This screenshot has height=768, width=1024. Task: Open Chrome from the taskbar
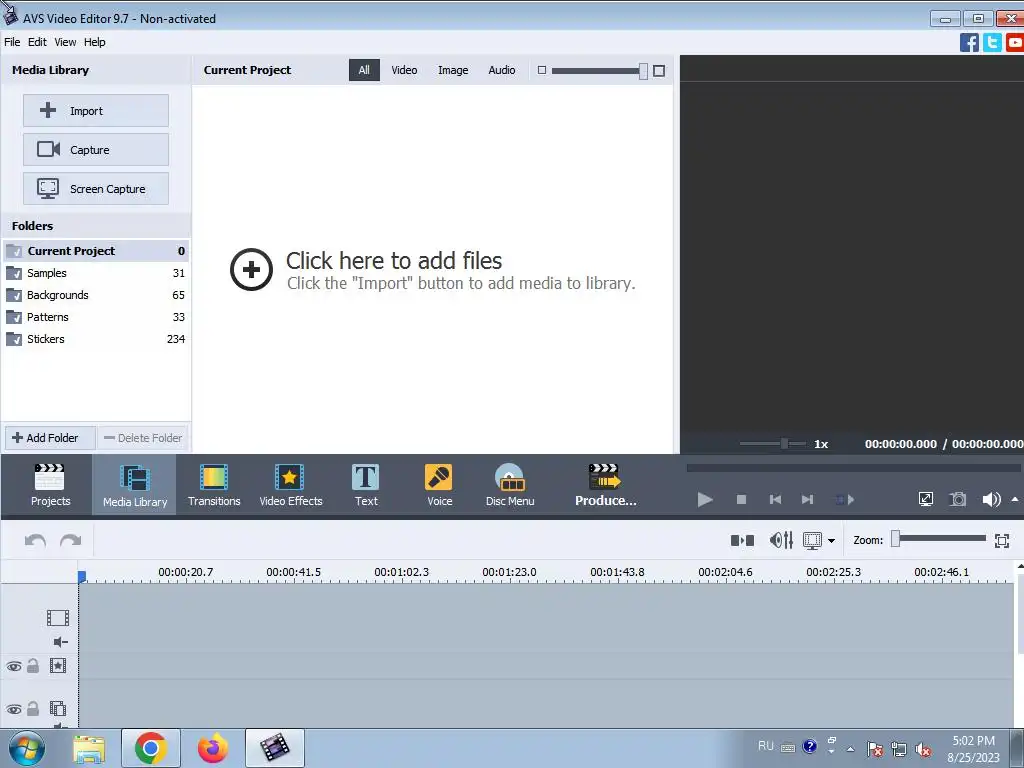click(x=151, y=748)
